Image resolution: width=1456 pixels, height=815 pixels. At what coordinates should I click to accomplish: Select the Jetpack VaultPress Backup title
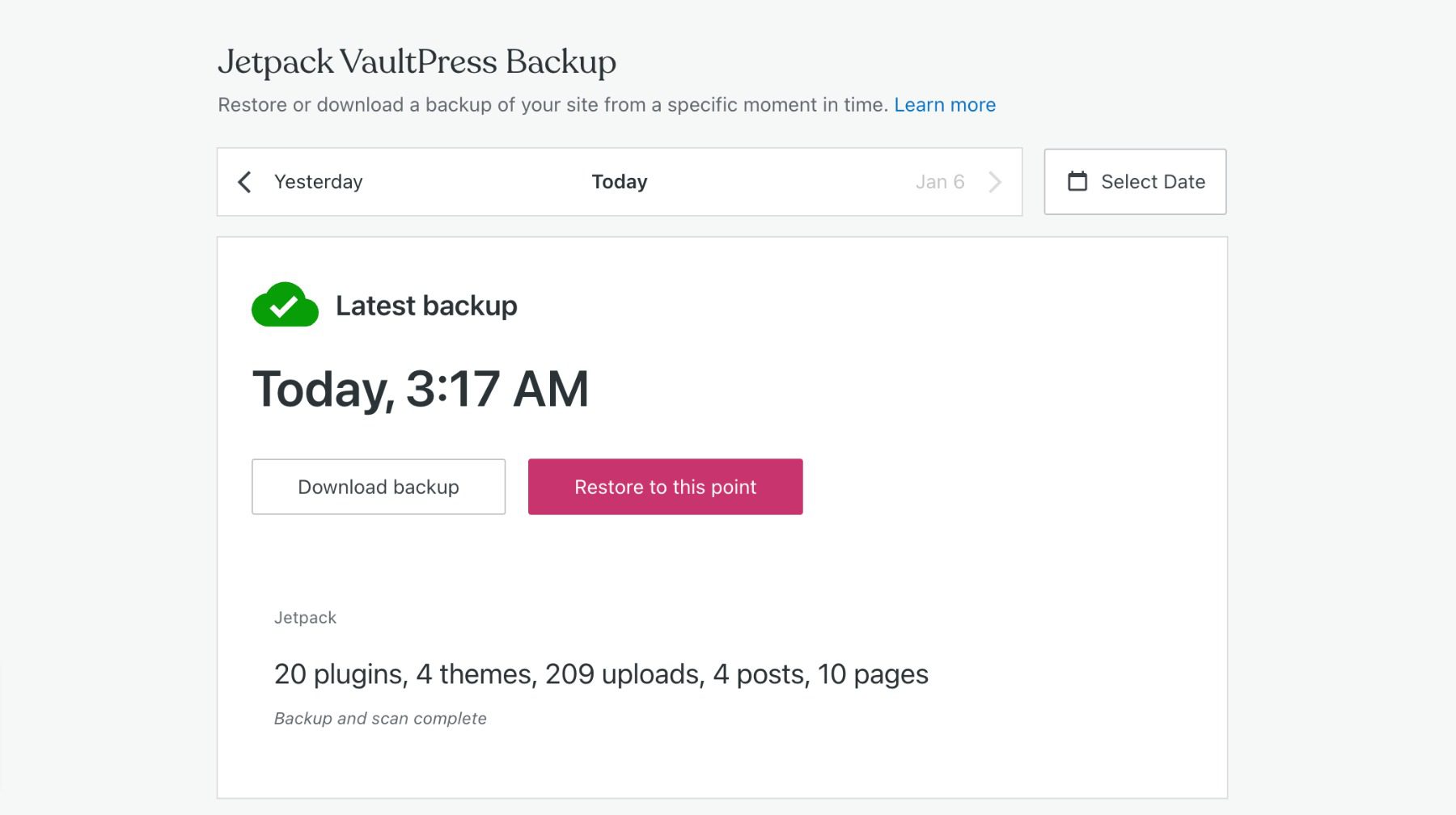point(416,61)
